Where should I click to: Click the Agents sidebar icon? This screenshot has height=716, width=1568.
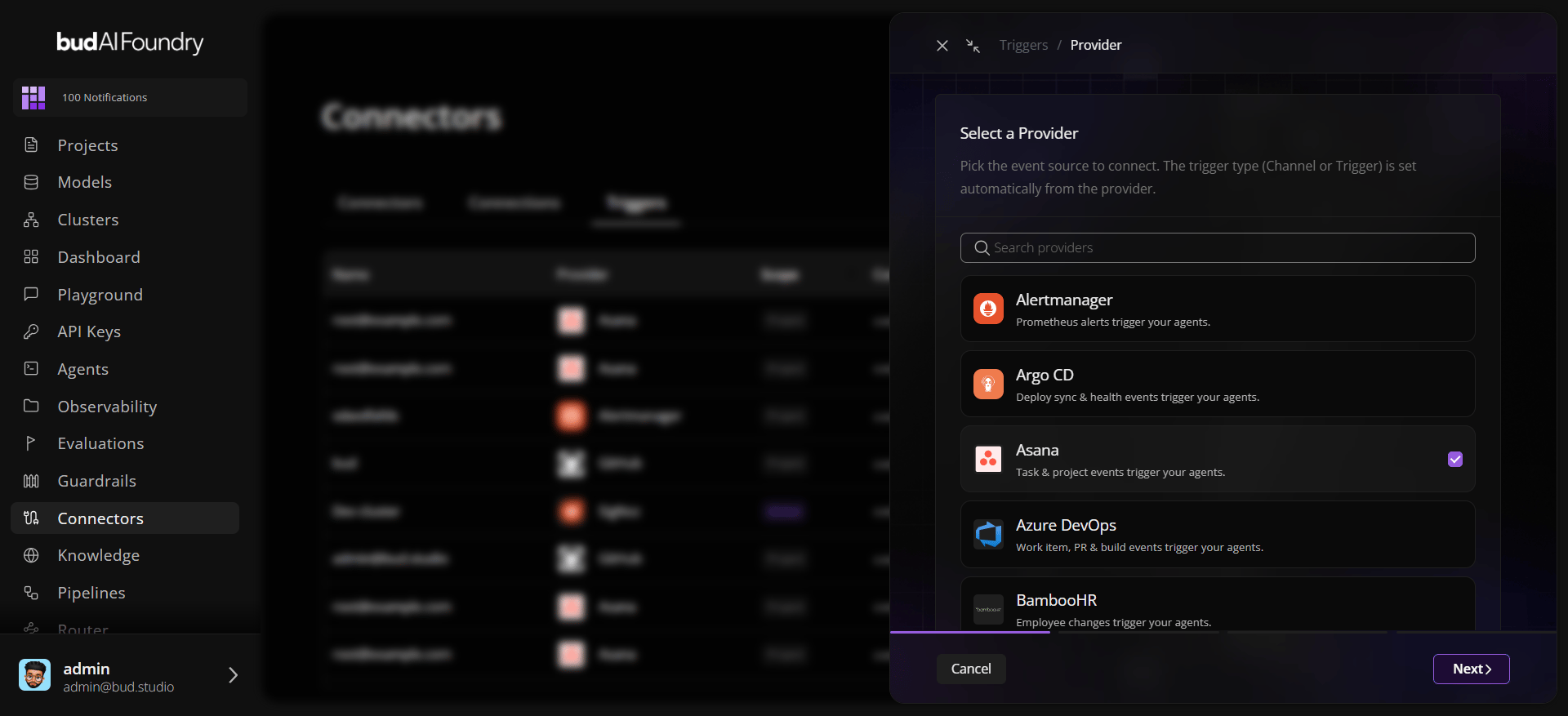pos(31,369)
